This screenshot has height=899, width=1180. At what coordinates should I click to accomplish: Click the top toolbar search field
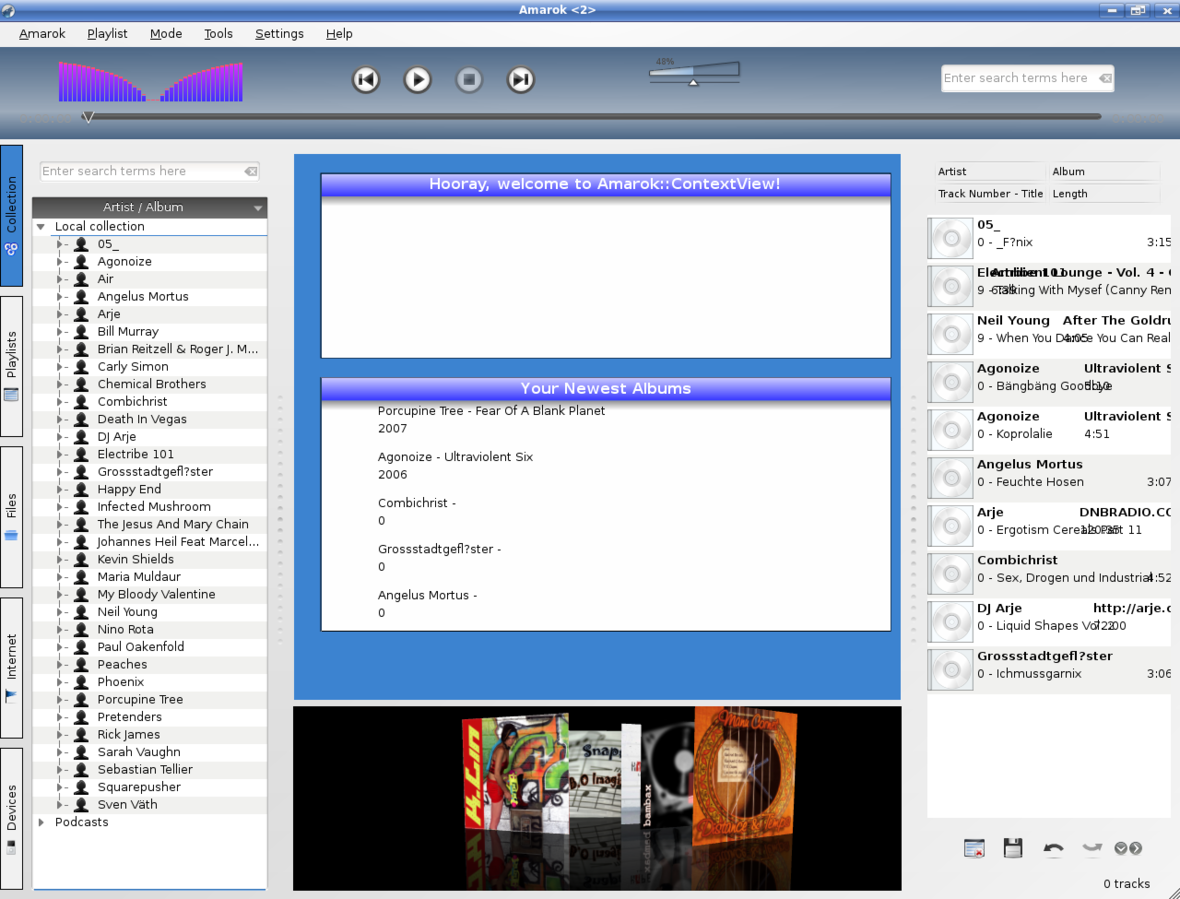tap(1016, 78)
